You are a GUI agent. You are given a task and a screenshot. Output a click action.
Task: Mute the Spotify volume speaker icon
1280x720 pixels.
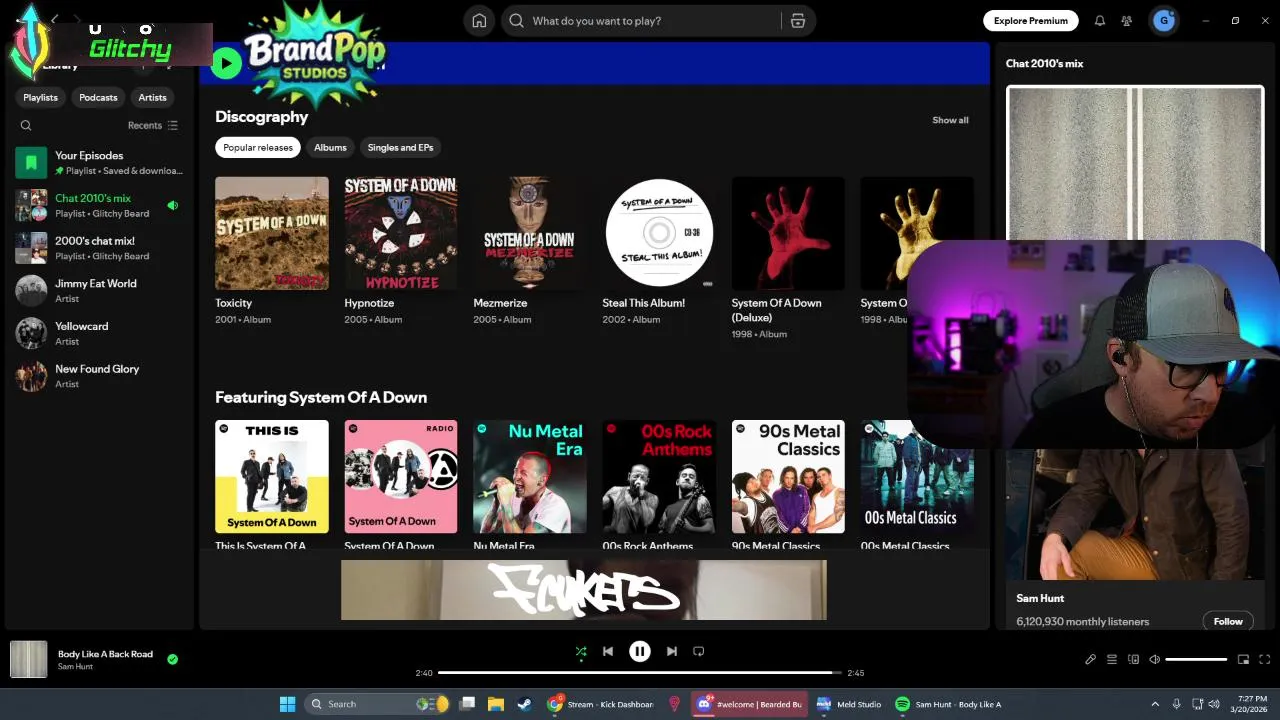[x=1154, y=659]
